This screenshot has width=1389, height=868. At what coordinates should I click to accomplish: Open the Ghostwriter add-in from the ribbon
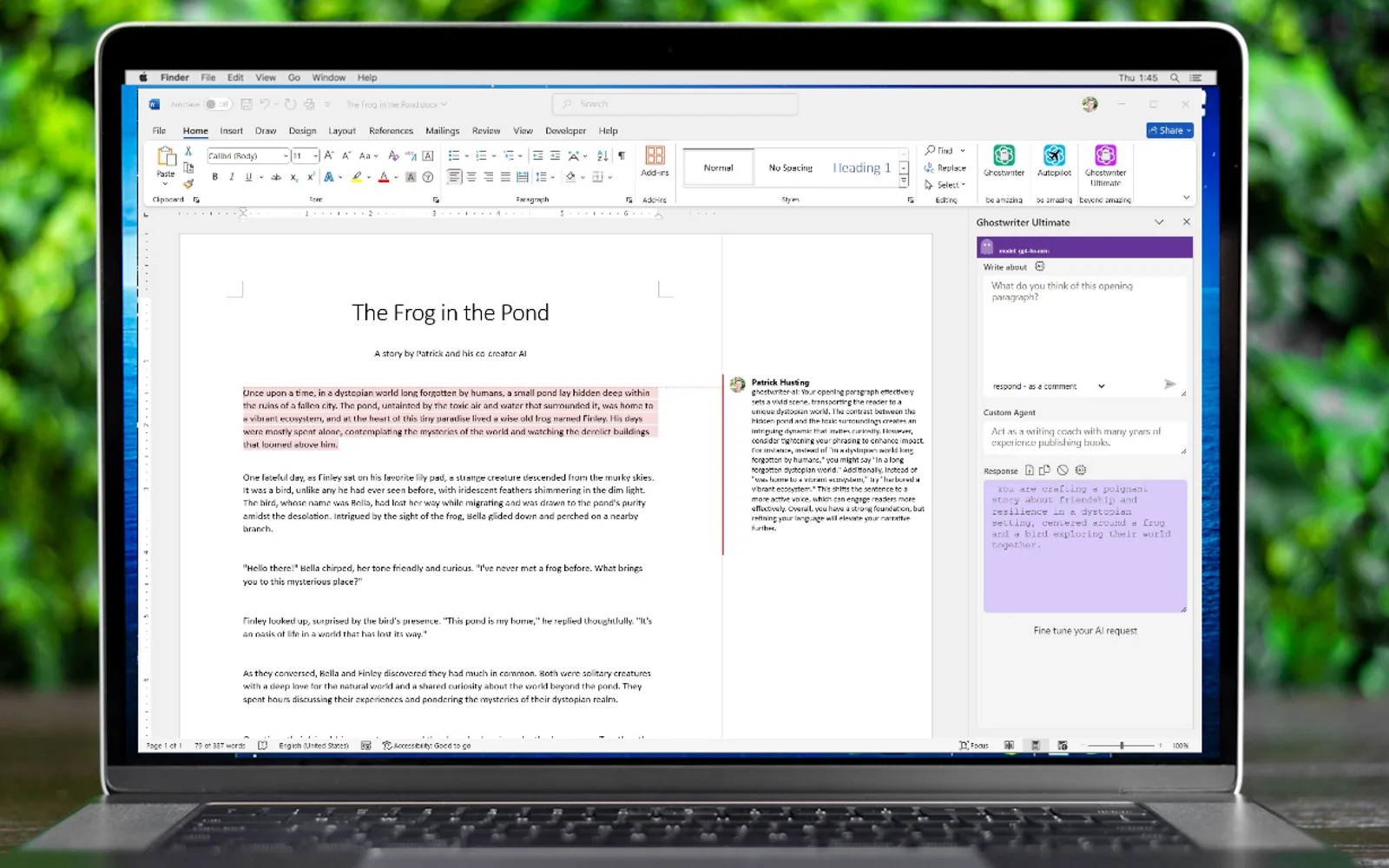pyautogui.click(x=1004, y=161)
